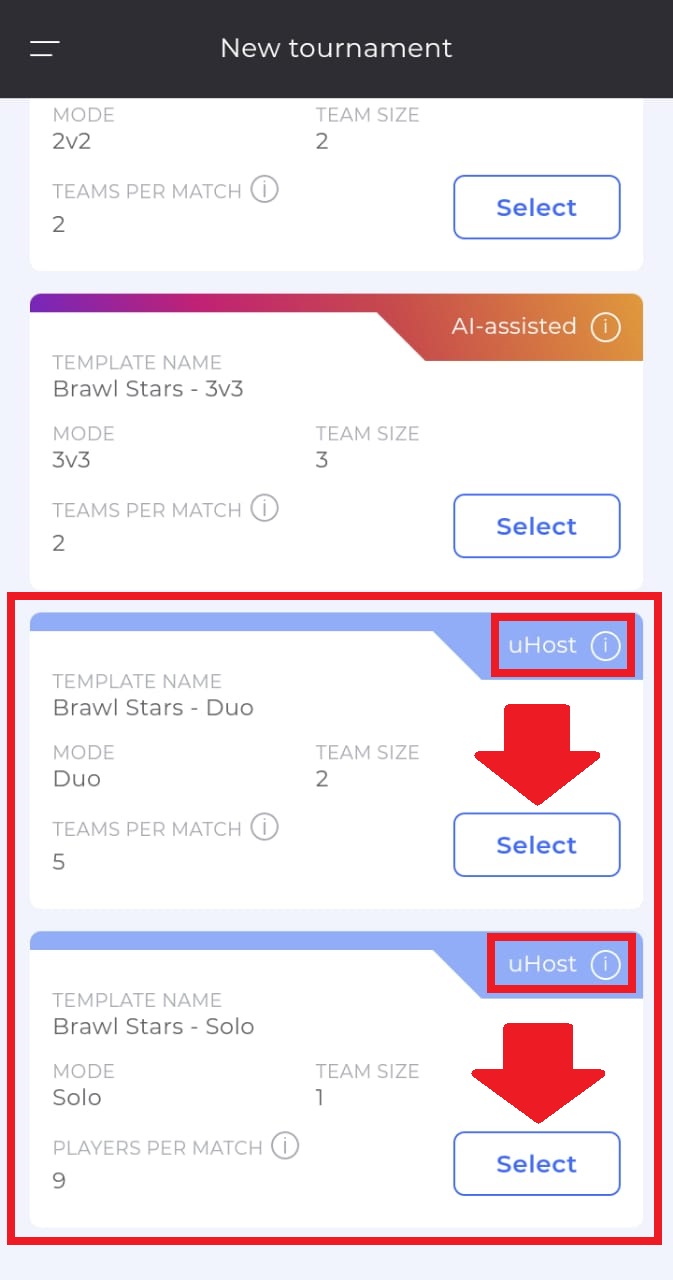This screenshot has height=1280, width=673.
Task: View Players Per Match info tooltip
Action: coord(285,1146)
